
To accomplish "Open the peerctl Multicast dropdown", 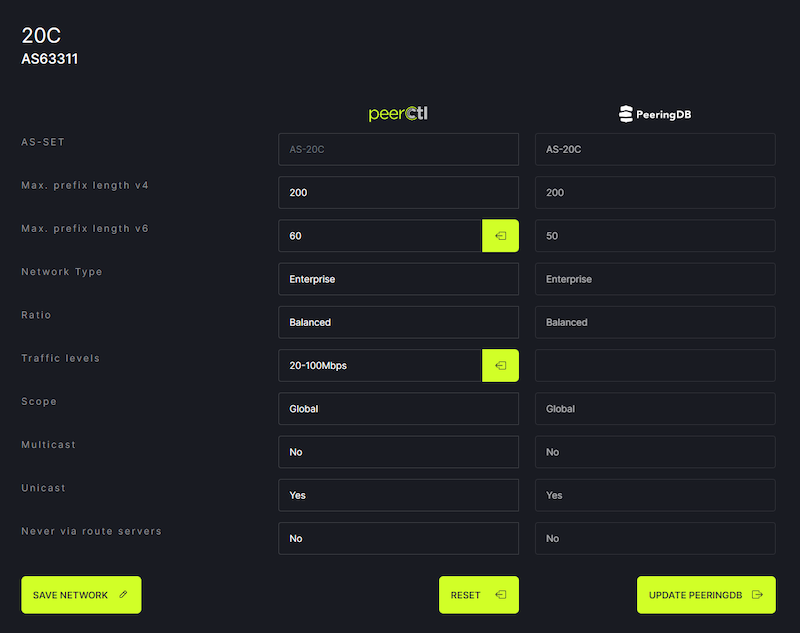I will point(398,452).
